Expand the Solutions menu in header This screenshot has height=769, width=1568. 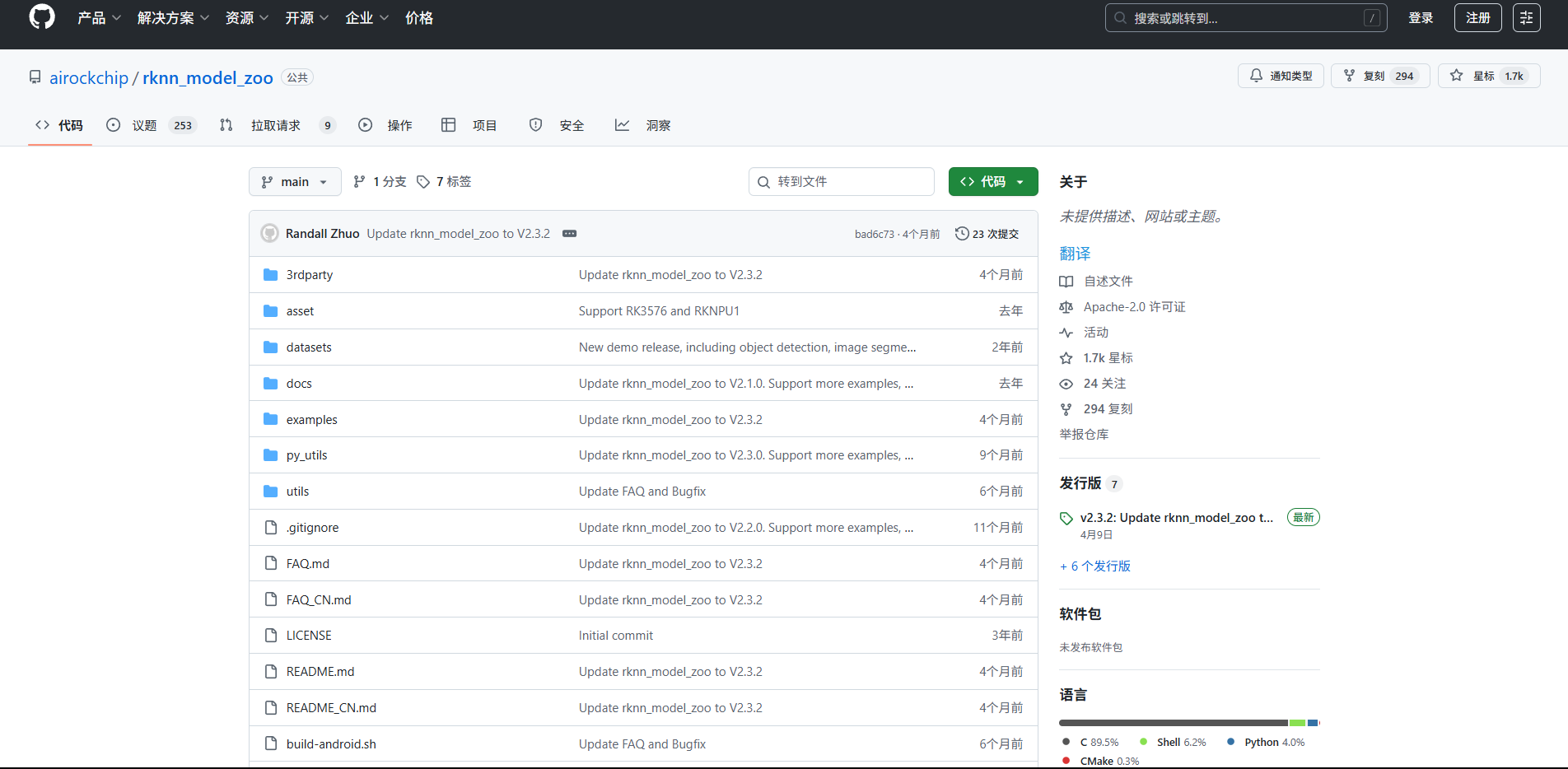pos(173,18)
